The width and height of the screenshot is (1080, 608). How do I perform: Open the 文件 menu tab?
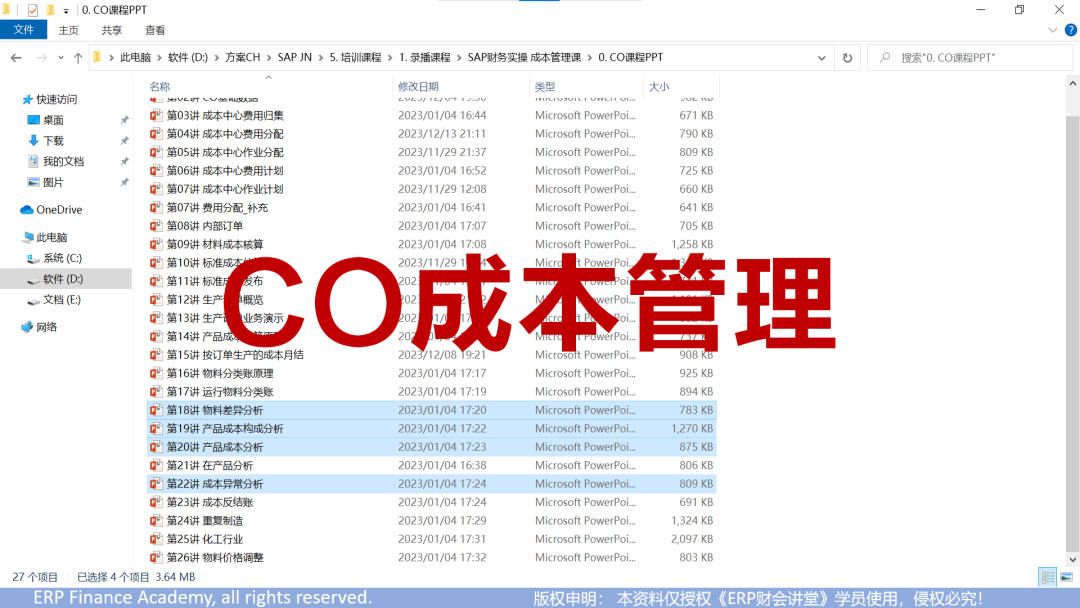pos(24,31)
